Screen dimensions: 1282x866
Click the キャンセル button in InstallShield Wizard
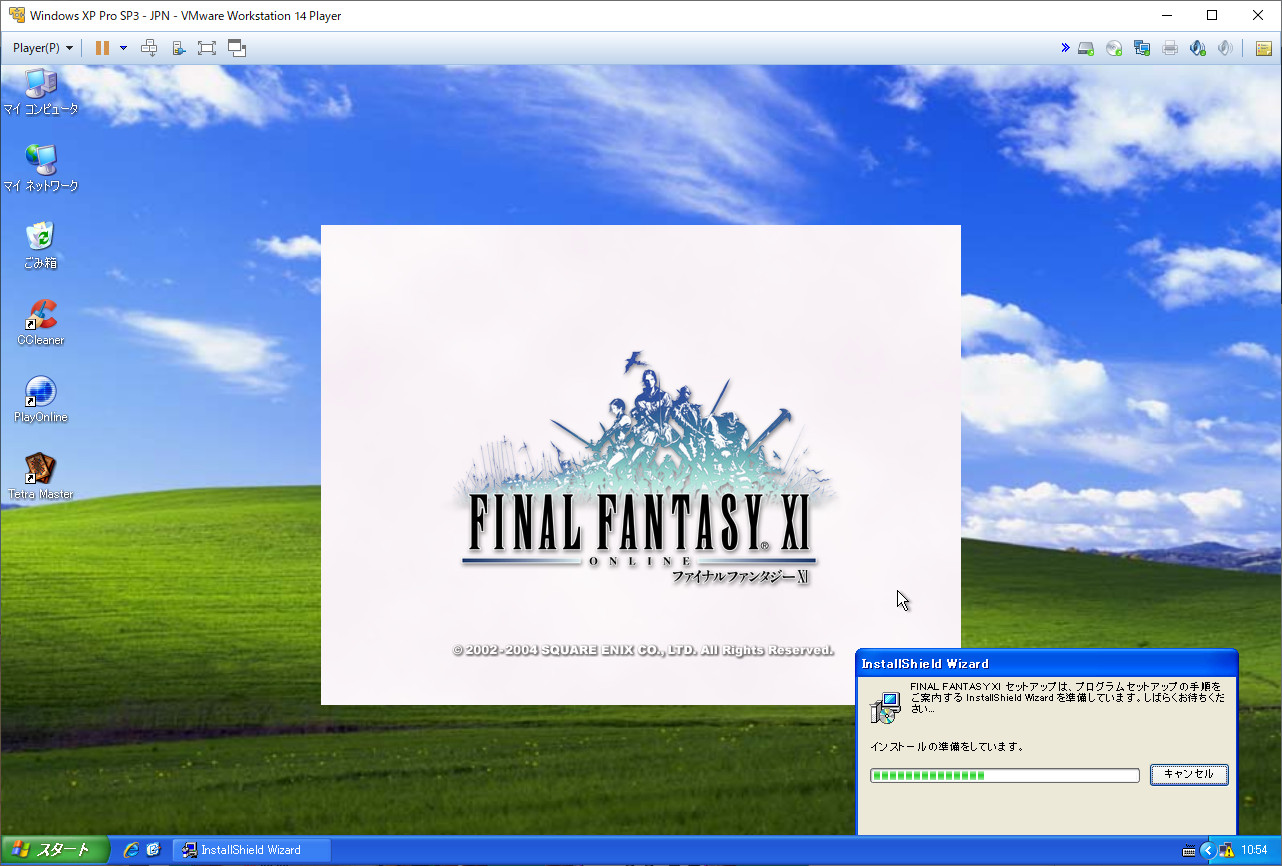pos(1189,774)
